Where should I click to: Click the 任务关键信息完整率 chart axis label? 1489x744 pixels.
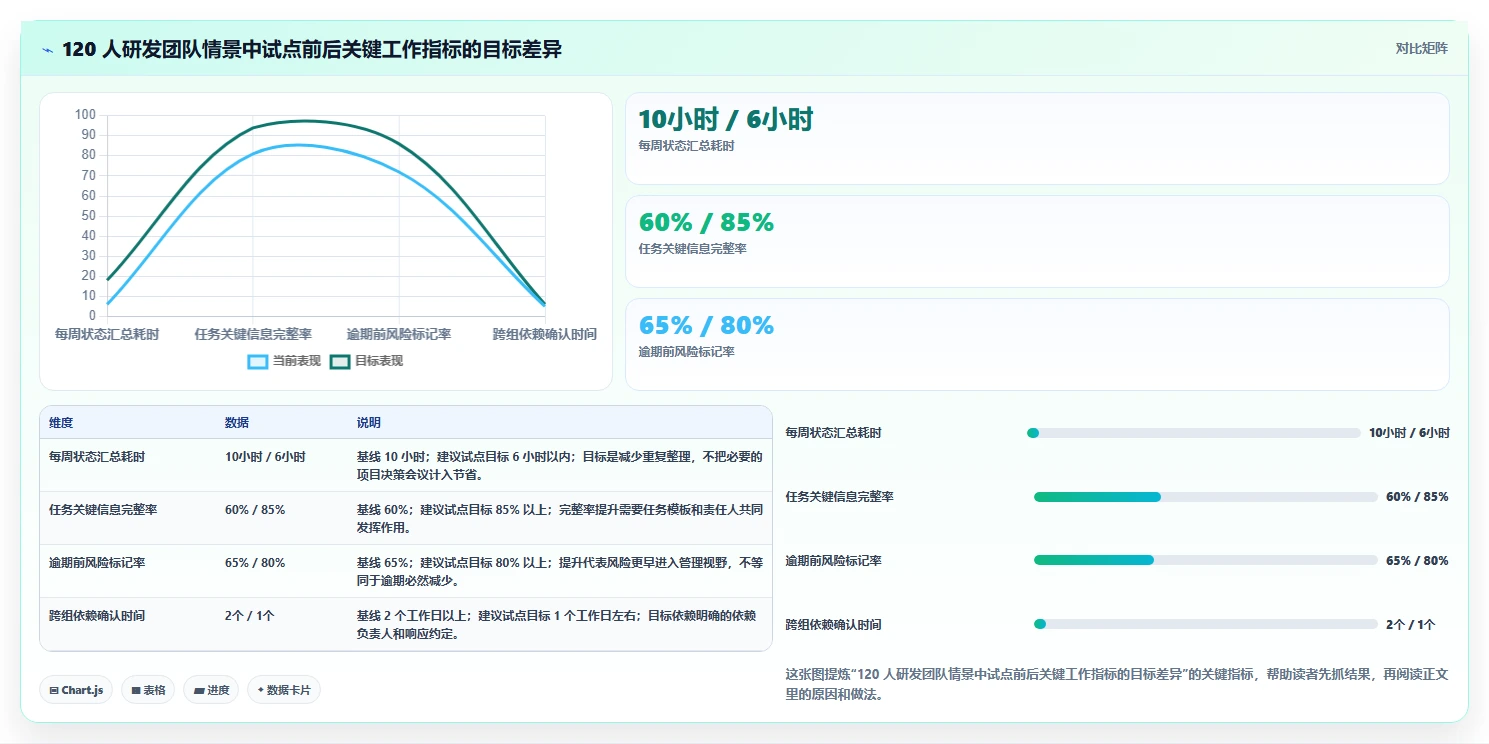click(x=253, y=334)
